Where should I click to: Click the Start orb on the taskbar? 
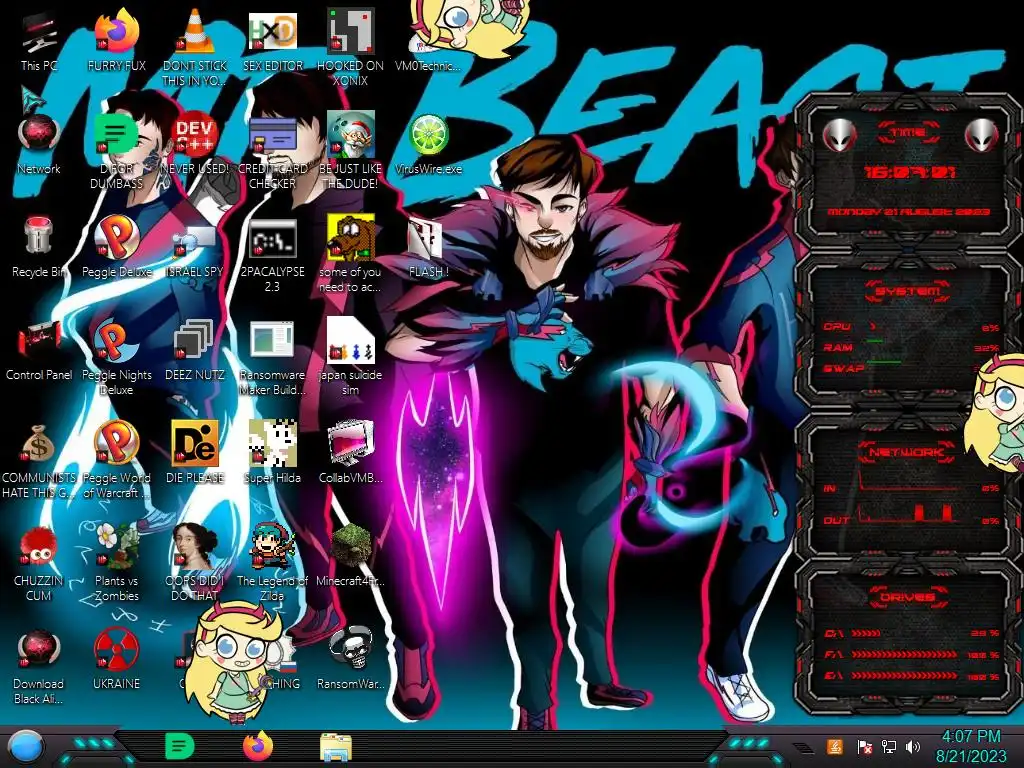click(26, 746)
